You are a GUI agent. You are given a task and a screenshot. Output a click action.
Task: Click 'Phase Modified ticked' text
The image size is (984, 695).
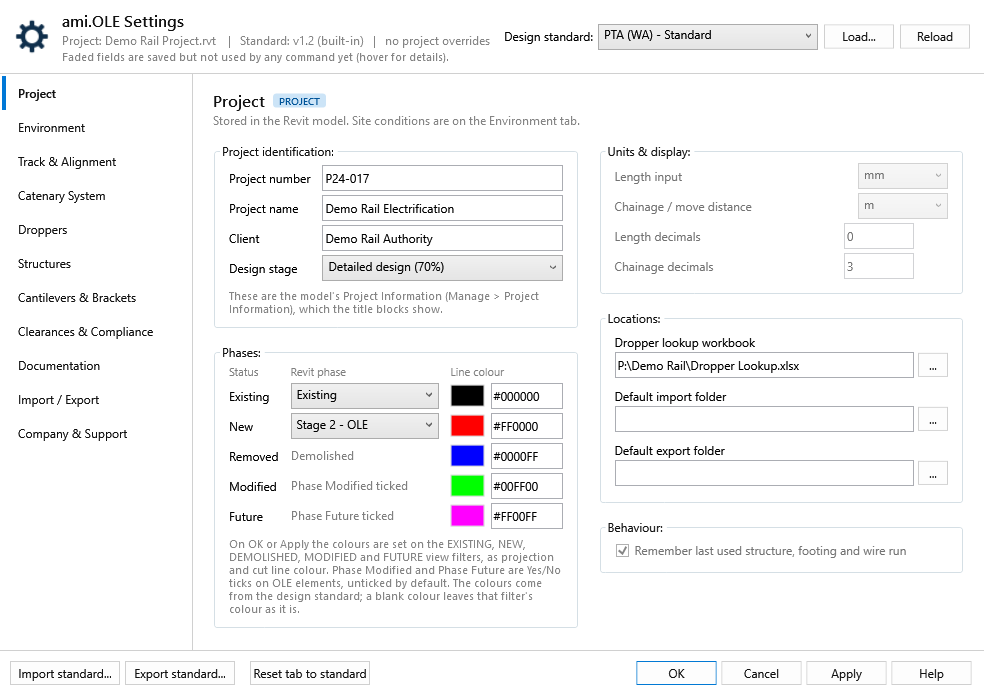350,486
